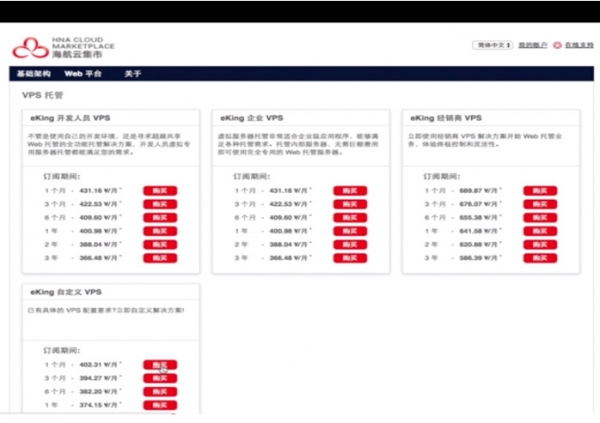Screen dimensions: 600x423
Task: Click the lifebuoy online support icon
Action: pyautogui.click(x=557, y=45)
